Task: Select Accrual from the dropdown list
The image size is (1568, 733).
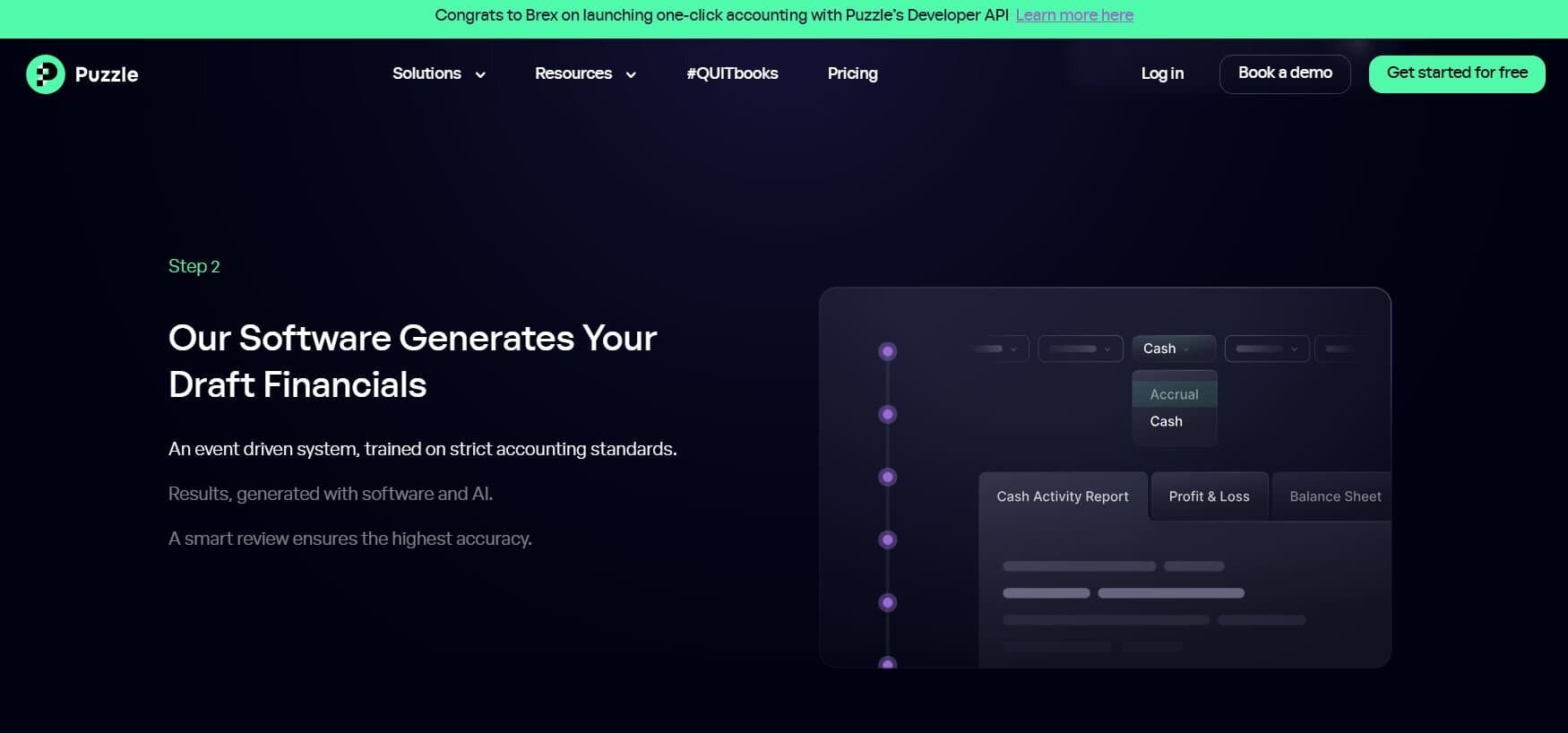Action: click(1174, 394)
